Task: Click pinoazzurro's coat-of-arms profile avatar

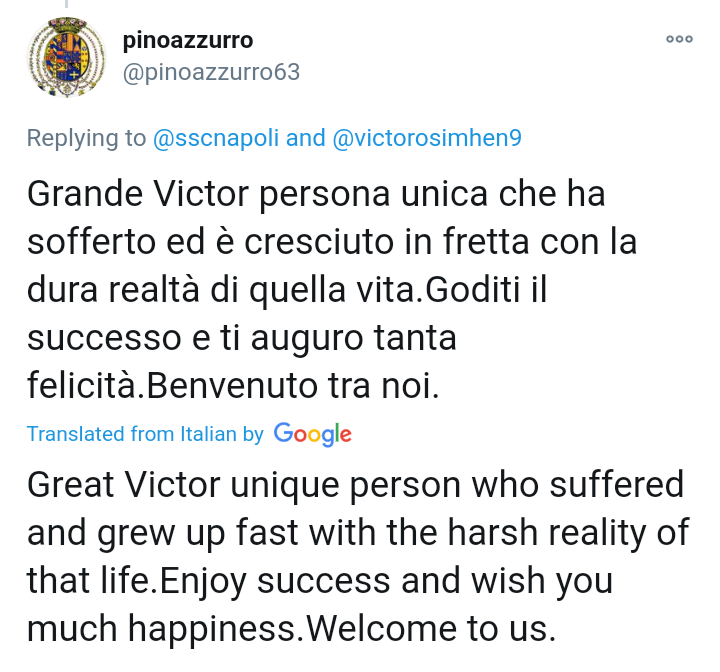Action: tap(67, 57)
